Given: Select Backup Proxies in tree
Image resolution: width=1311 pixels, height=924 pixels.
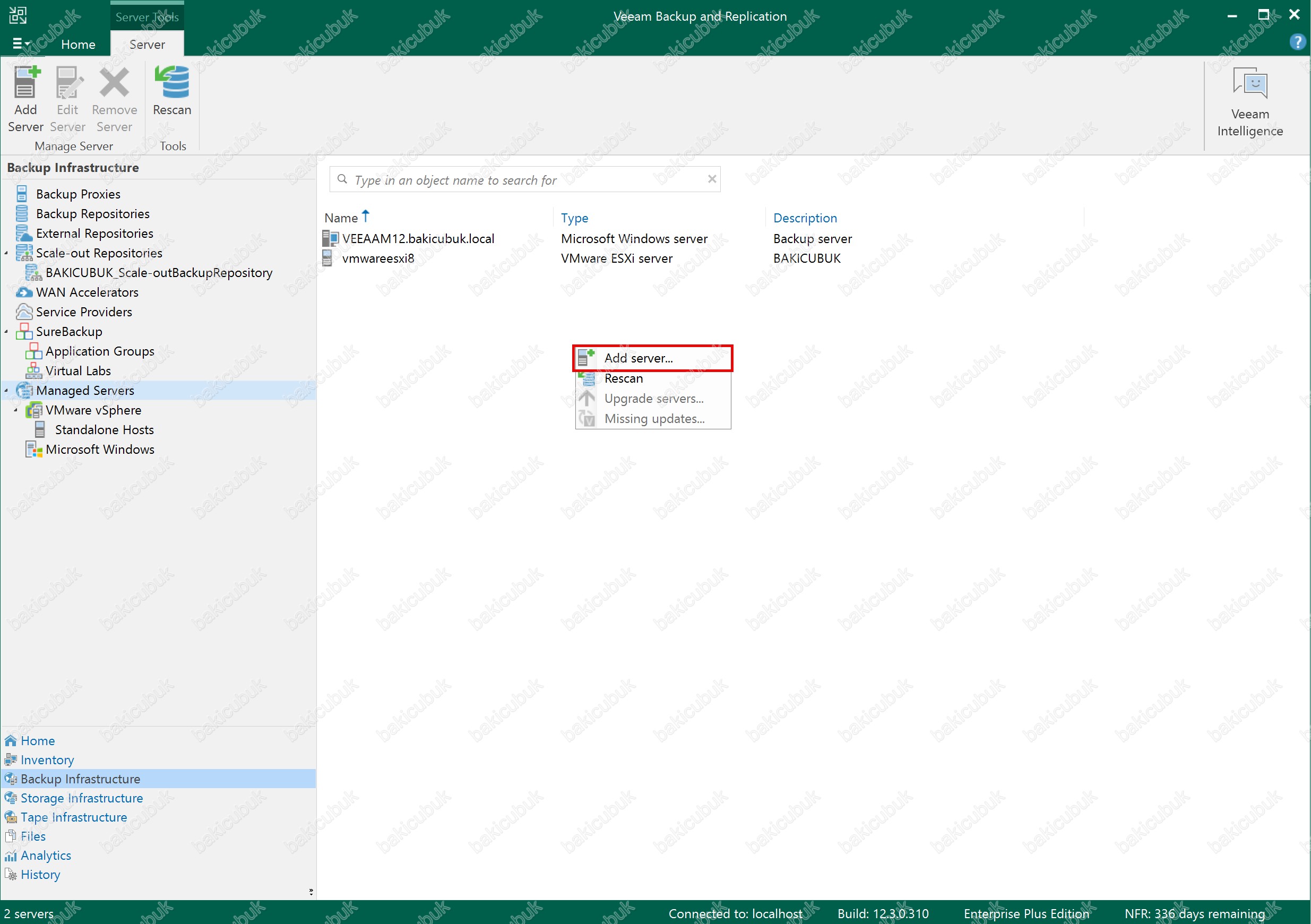Looking at the screenshot, I should 78,194.
